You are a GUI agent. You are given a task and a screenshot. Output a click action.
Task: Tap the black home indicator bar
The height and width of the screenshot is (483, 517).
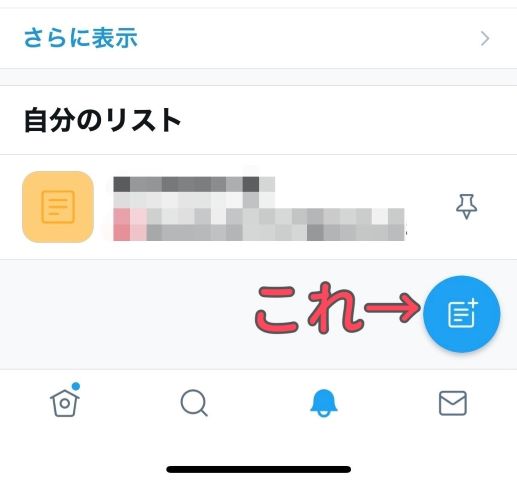point(259,469)
